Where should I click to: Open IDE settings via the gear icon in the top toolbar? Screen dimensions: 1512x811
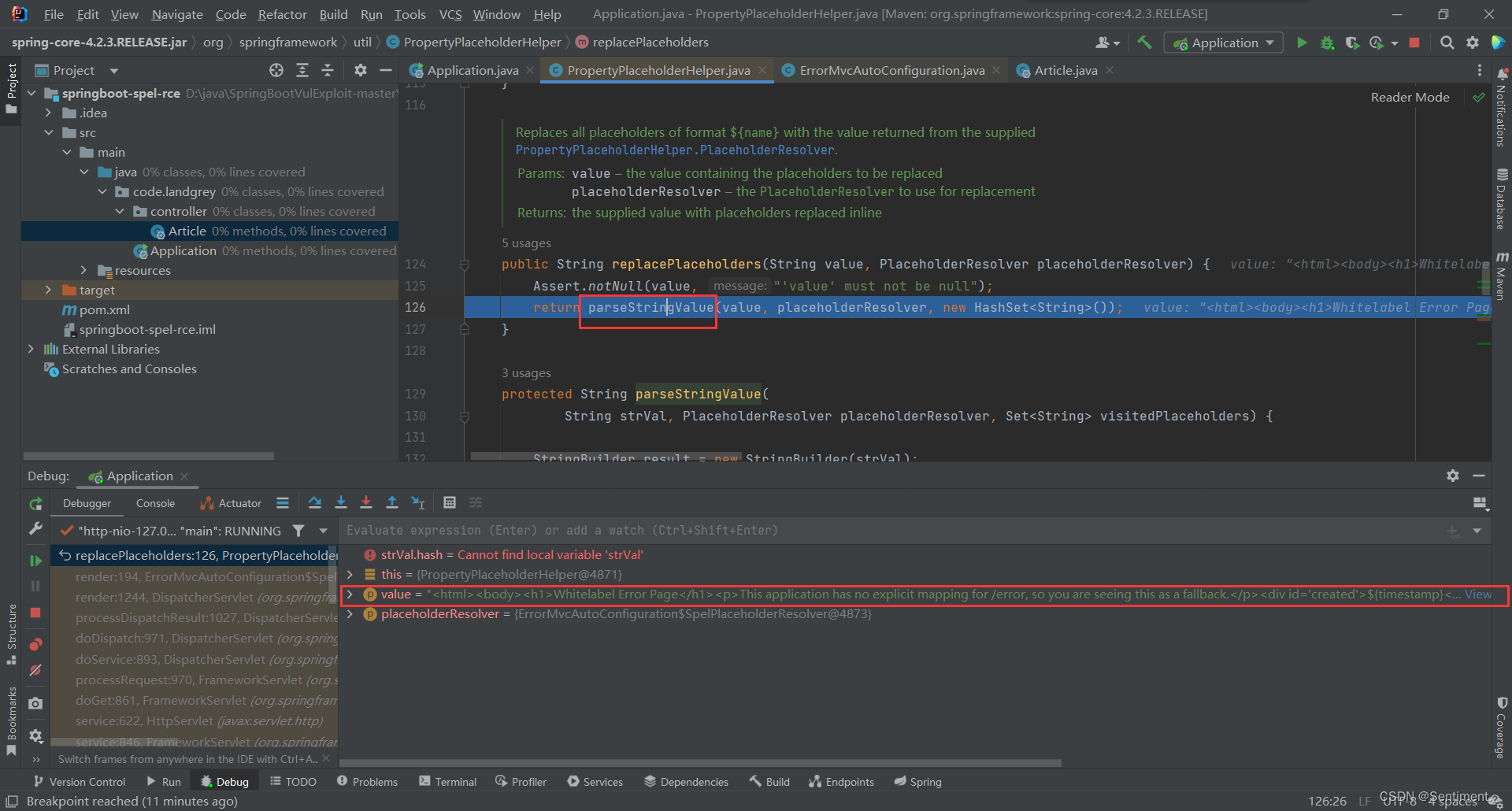(1472, 43)
